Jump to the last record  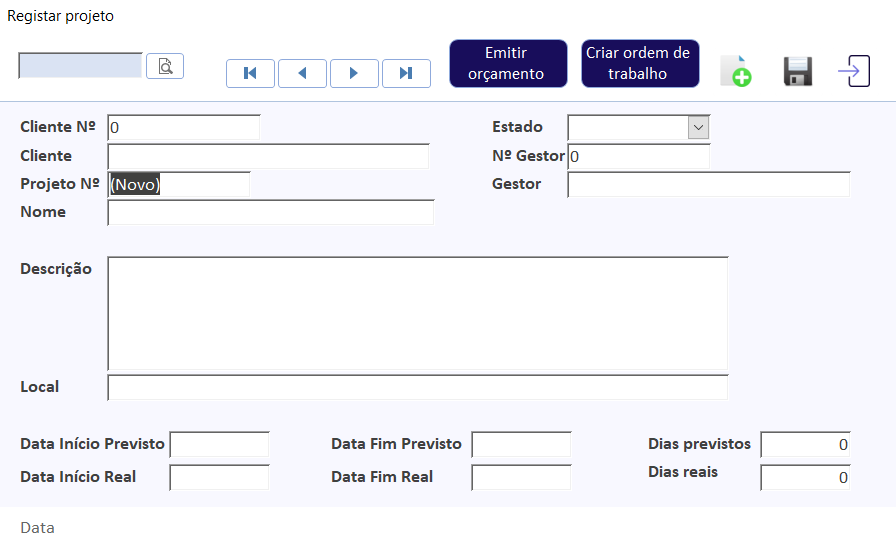click(406, 73)
